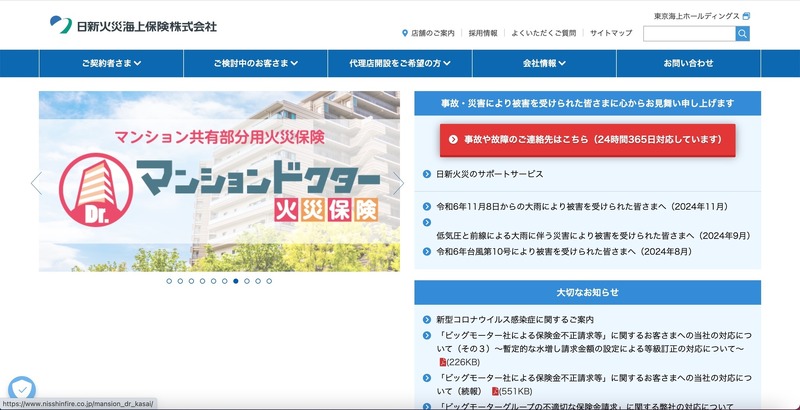Click the red 事故や故障のご連絡先はこちら button

pos(587,139)
